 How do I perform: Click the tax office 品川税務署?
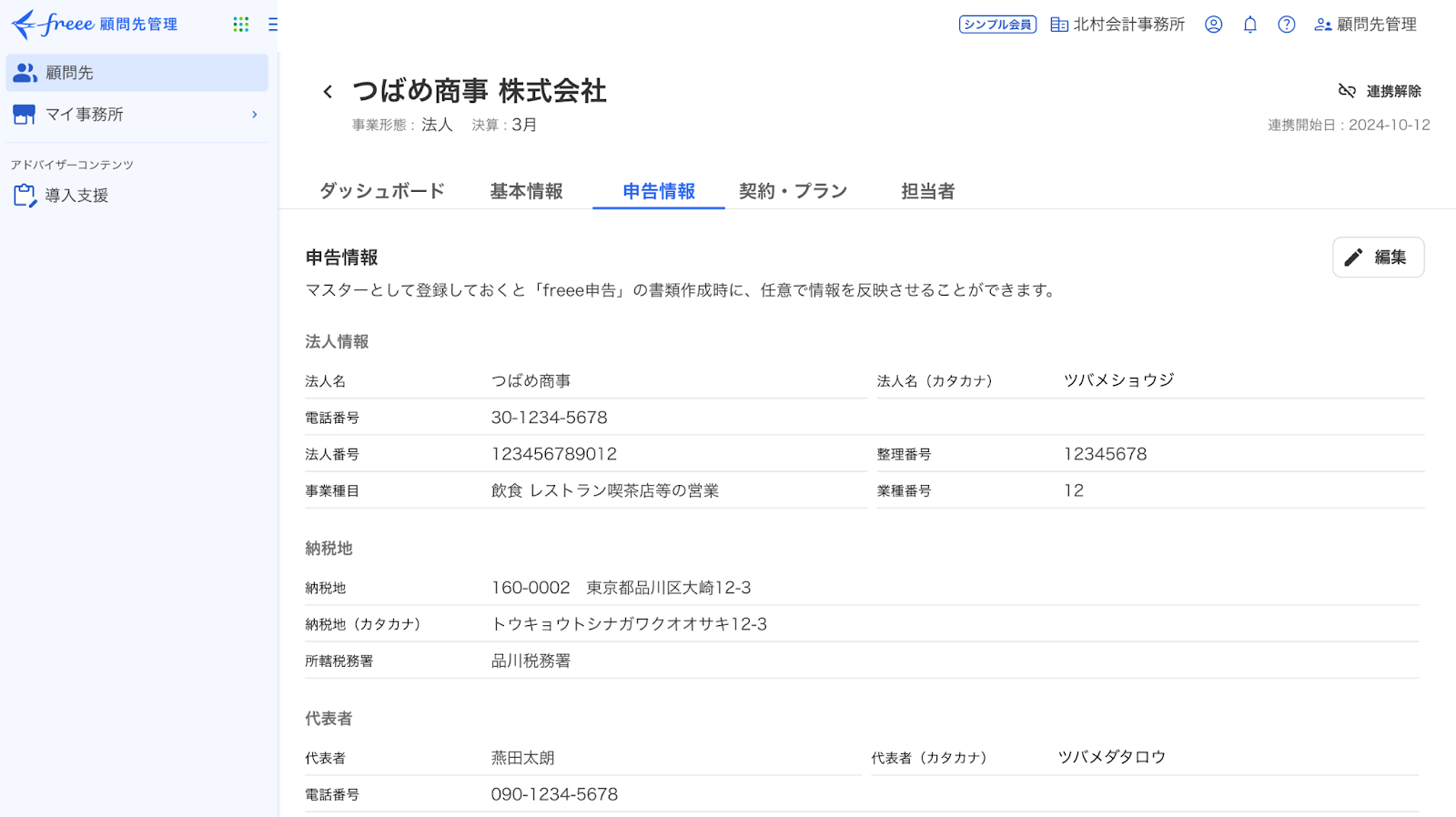coord(531,661)
